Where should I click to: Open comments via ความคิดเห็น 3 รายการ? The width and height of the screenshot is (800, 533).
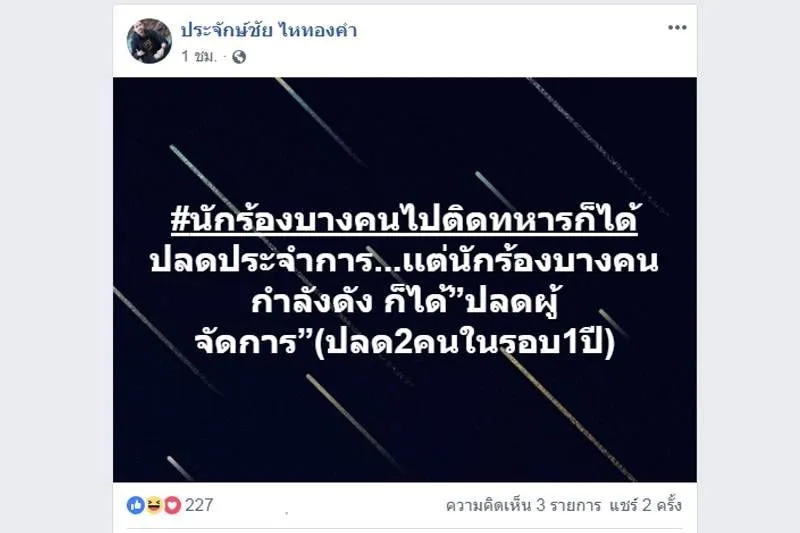(523, 505)
